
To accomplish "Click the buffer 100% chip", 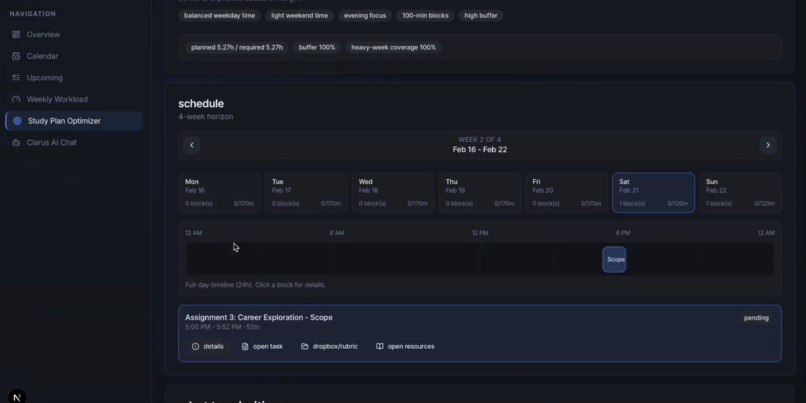I will (317, 47).
